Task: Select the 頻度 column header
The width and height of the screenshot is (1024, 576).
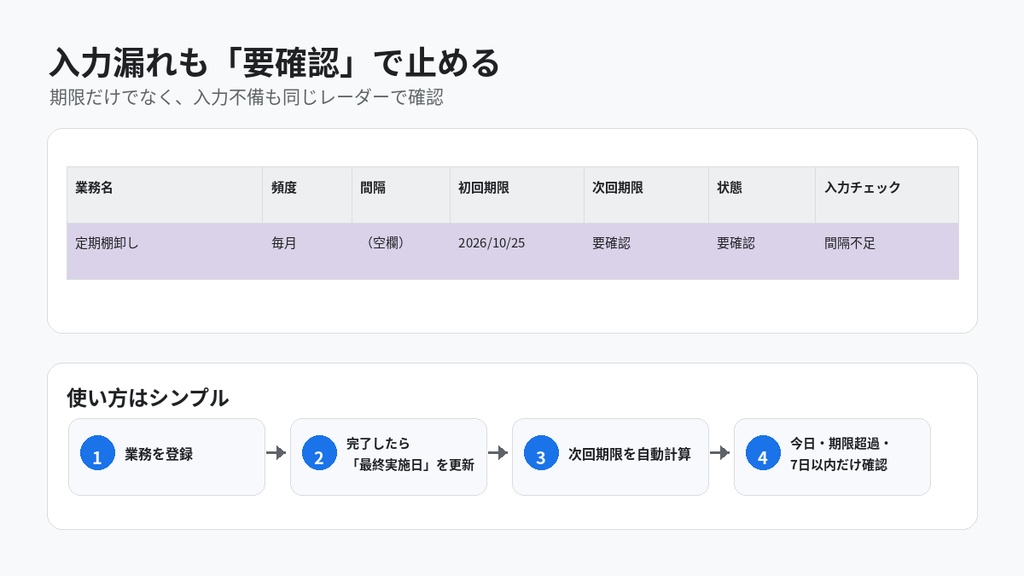Action: pos(307,195)
